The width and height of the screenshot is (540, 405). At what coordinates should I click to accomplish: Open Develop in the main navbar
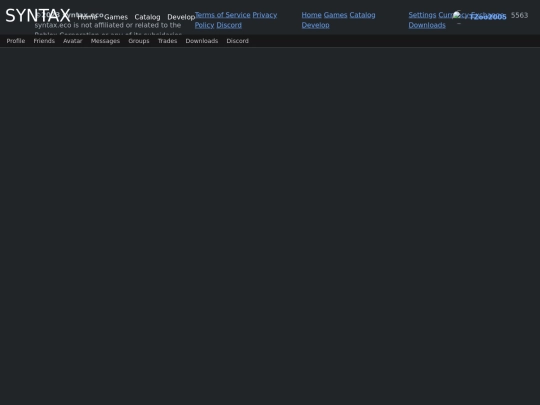[181, 17]
